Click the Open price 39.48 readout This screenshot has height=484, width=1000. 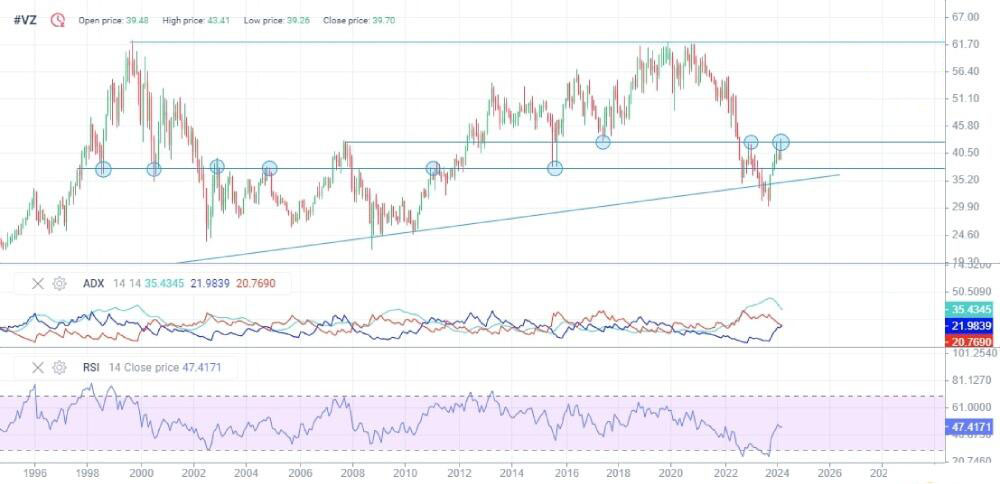coord(114,20)
